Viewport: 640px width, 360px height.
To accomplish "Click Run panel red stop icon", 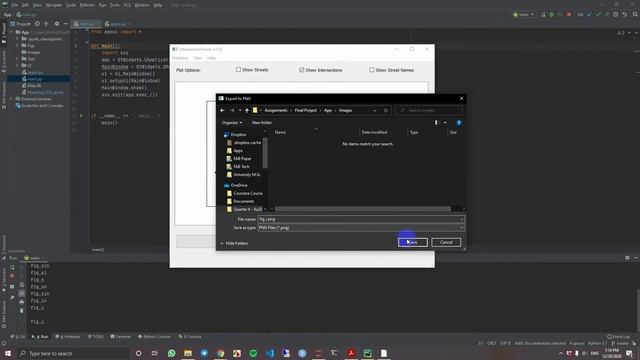I will pos(12,276).
